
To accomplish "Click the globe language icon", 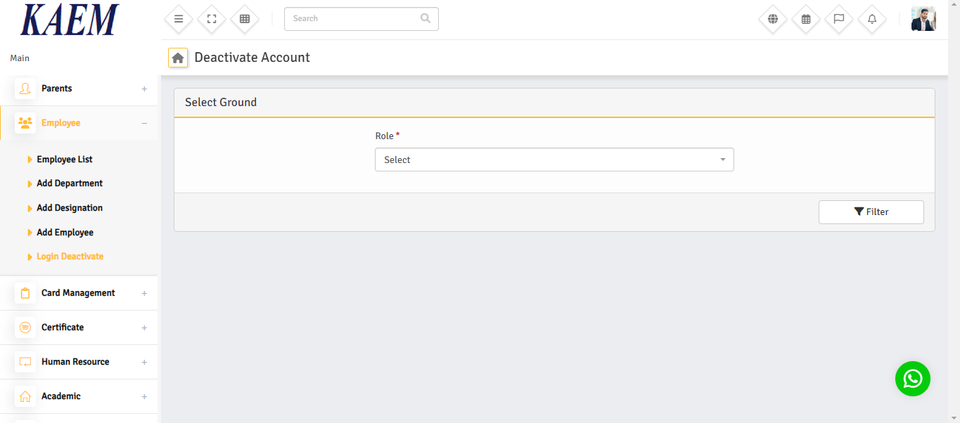I will click(x=773, y=19).
